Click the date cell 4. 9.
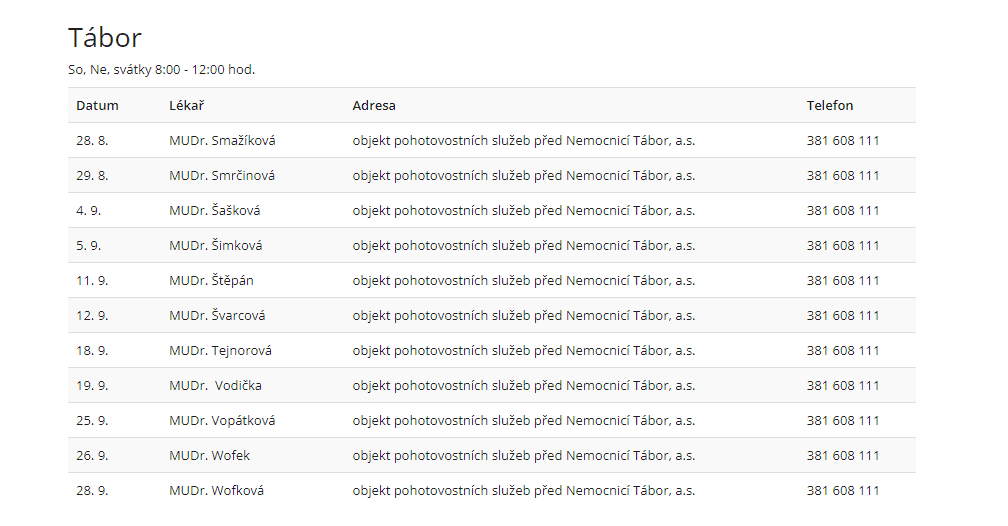Screen dimensions: 1008x526 (89, 211)
